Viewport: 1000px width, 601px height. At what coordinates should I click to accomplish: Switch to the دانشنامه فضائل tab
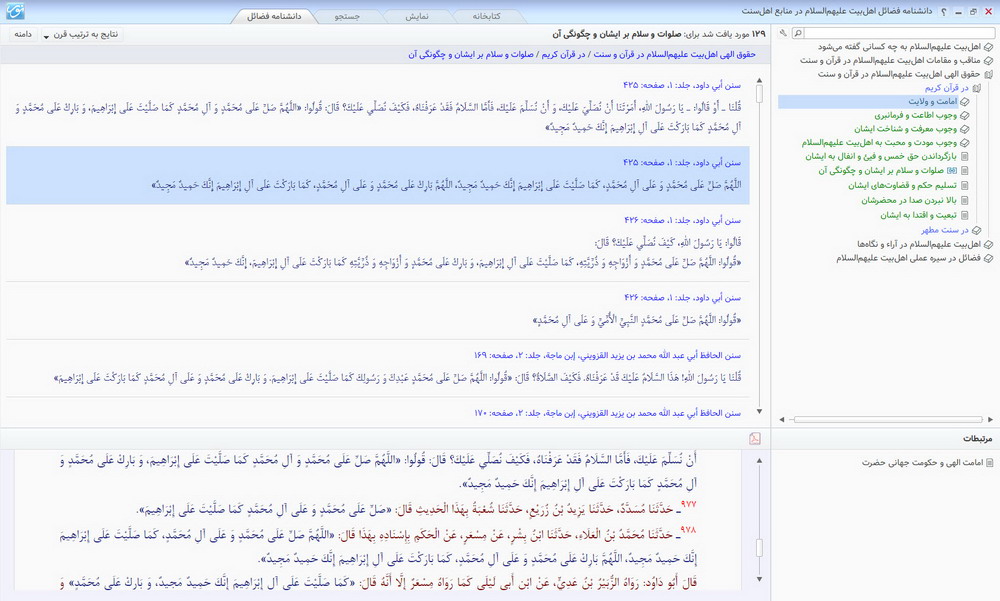(274, 16)
